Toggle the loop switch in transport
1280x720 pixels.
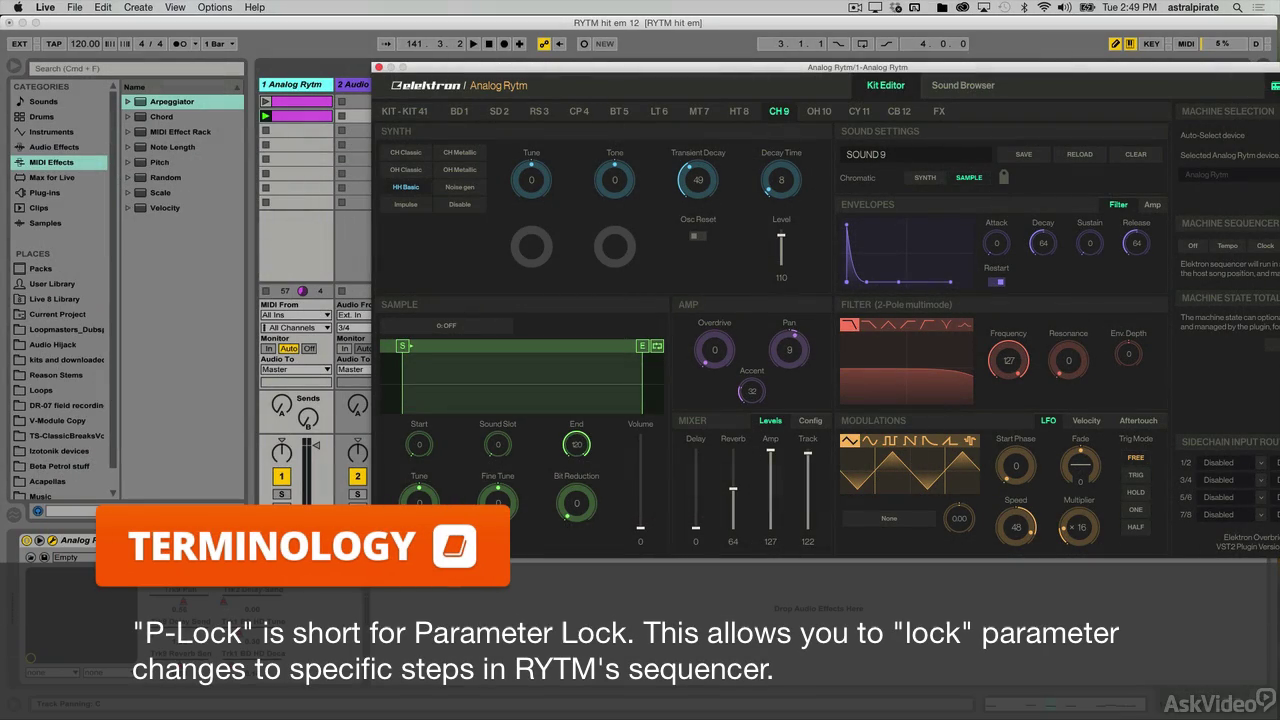pos(862,44)
